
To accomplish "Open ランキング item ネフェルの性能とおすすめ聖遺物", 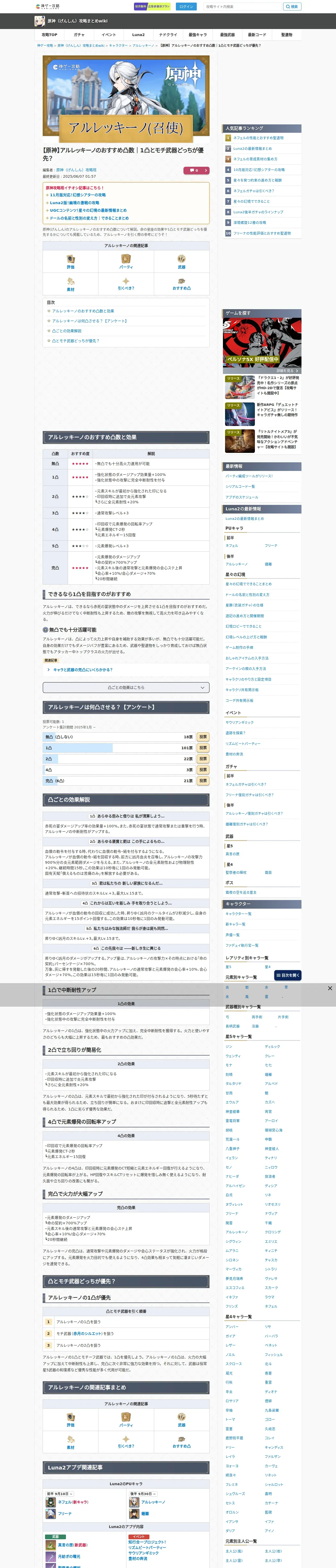I will pyautogui.click(x=258, y=138).
